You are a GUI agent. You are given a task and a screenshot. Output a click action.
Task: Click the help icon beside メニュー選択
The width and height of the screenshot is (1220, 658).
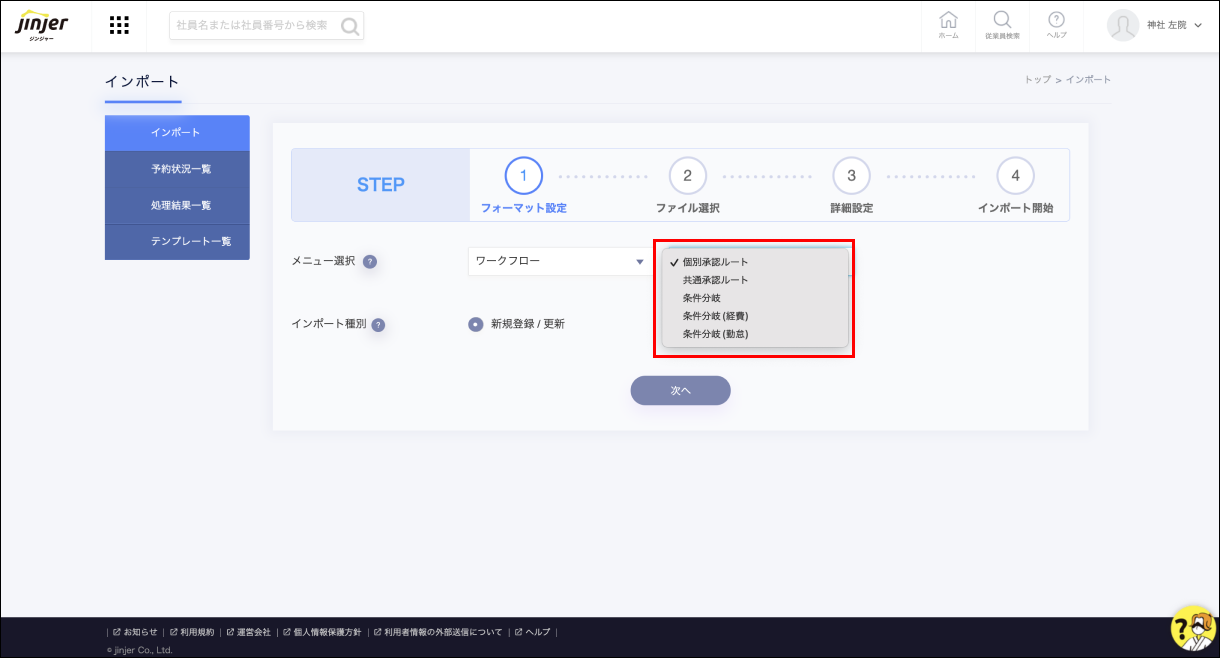370,262
